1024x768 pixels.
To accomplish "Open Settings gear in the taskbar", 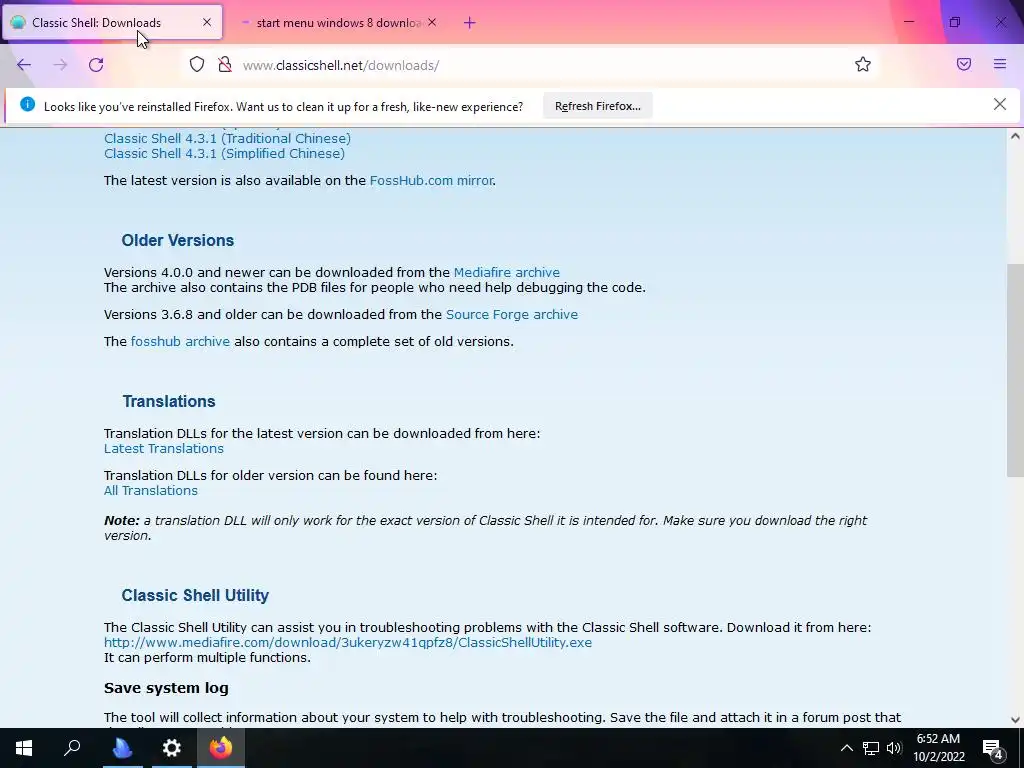I will pos(171,748).
